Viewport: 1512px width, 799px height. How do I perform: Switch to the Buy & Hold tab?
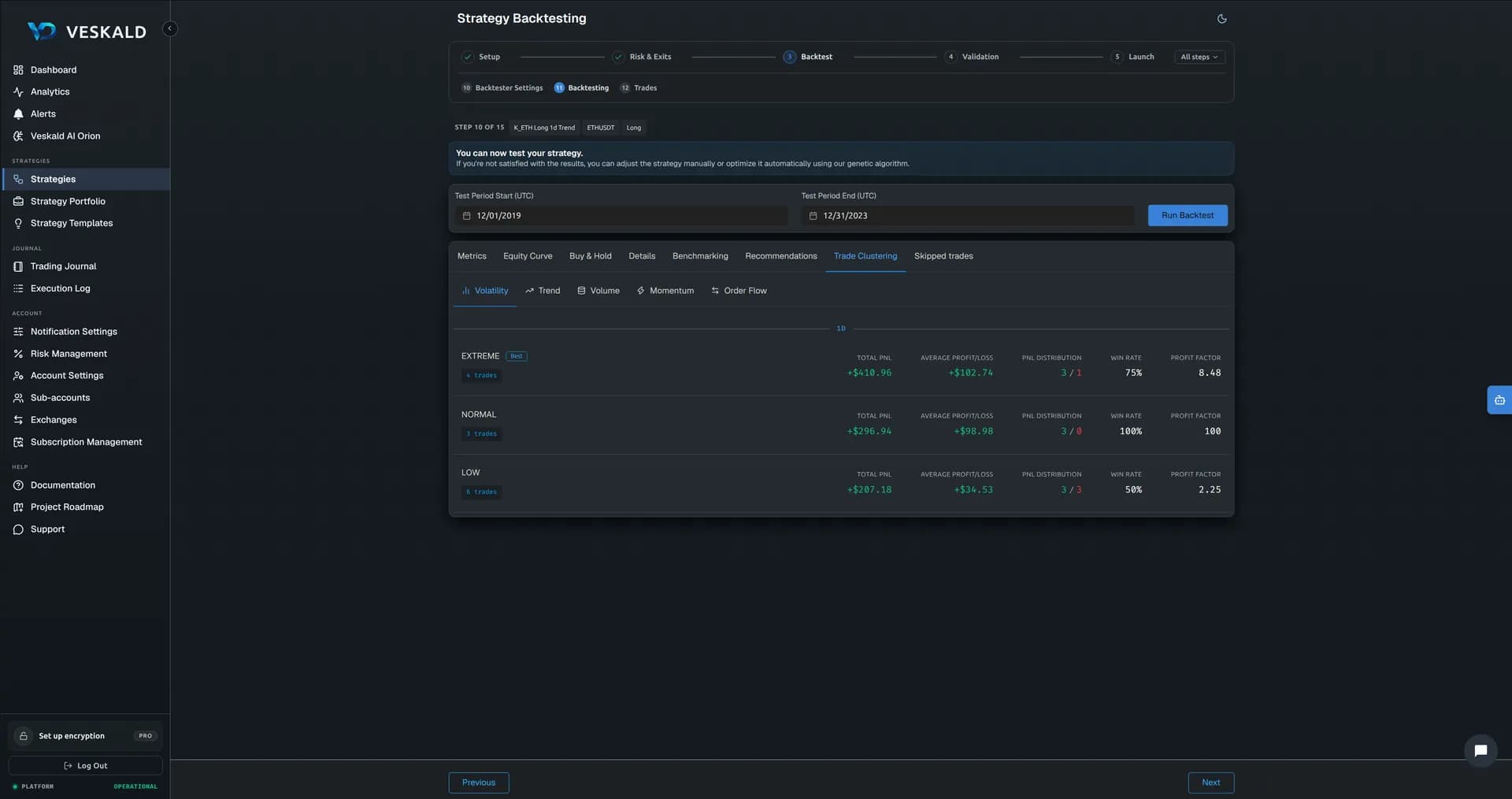(x=591, y=256)
